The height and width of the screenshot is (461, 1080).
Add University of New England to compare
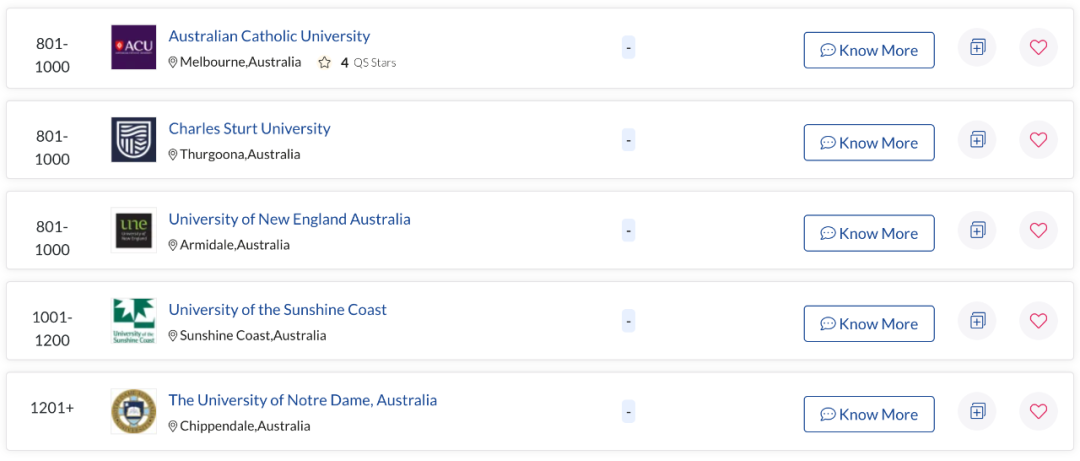click(x=977, y=230)
